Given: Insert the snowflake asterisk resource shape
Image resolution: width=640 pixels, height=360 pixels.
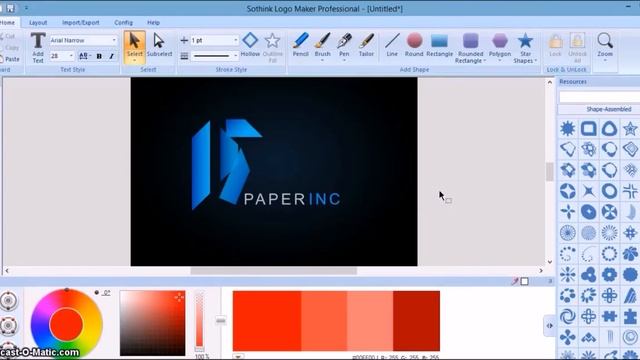Looking at the screenshot, I should (567, 274).
